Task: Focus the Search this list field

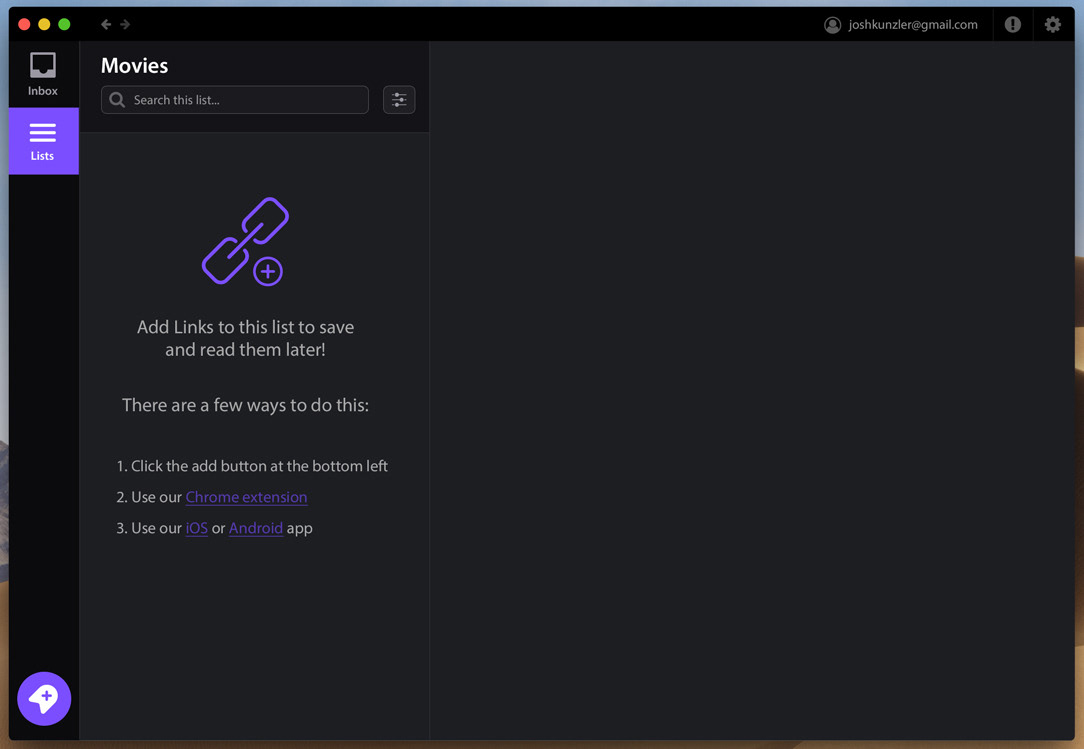Action: (x=234, y=100)
